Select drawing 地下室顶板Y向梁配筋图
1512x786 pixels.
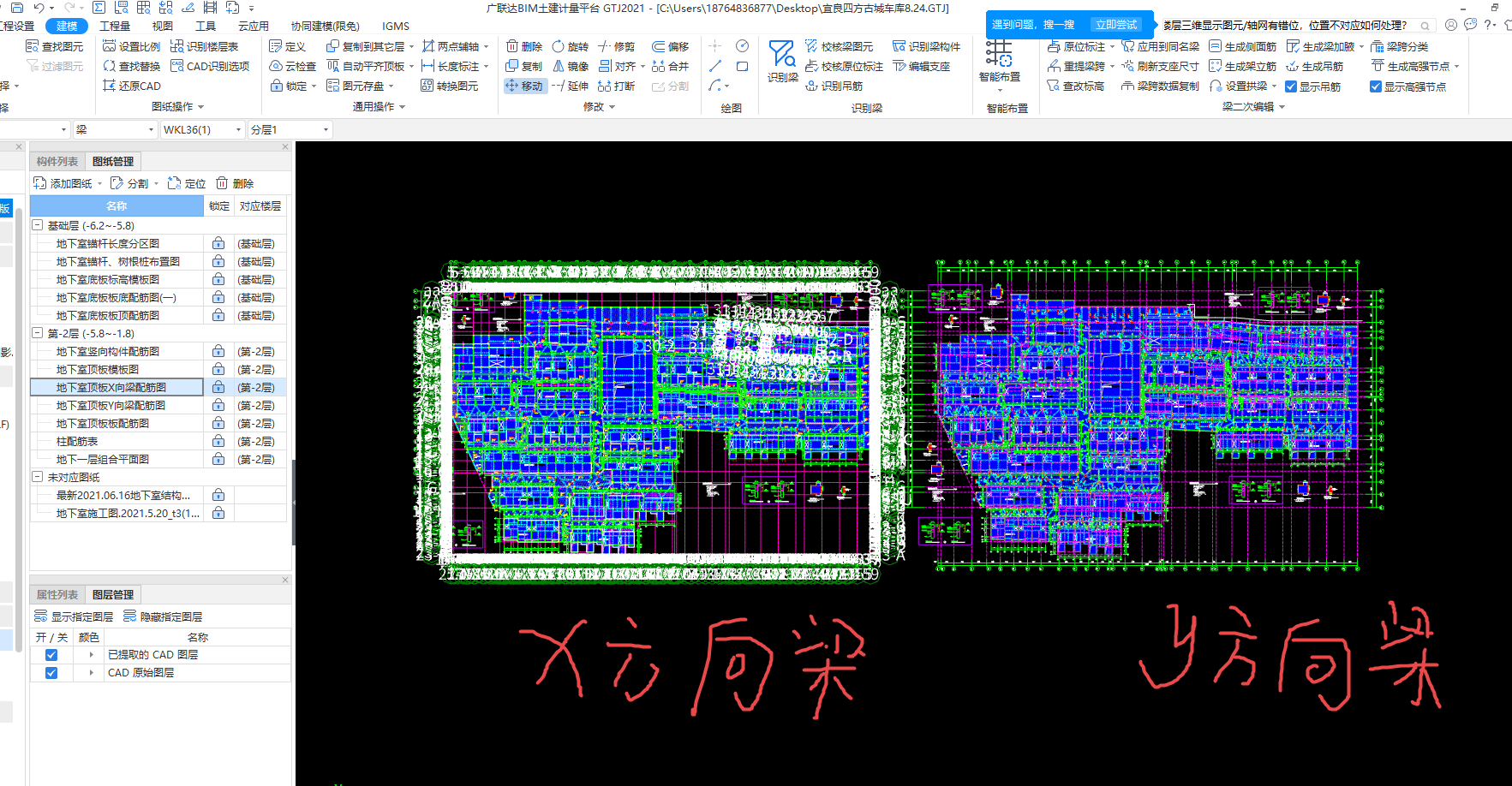click(111, 405)
